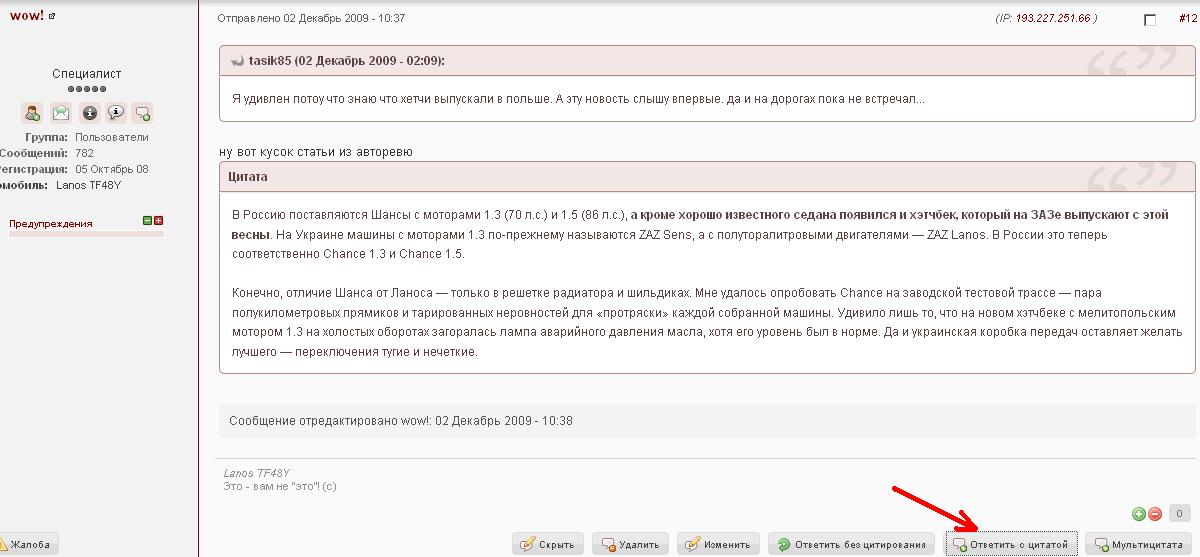Click the envelope message icon in user panel
Viewport: 1200px width, 557px height.
pos(61,113)
